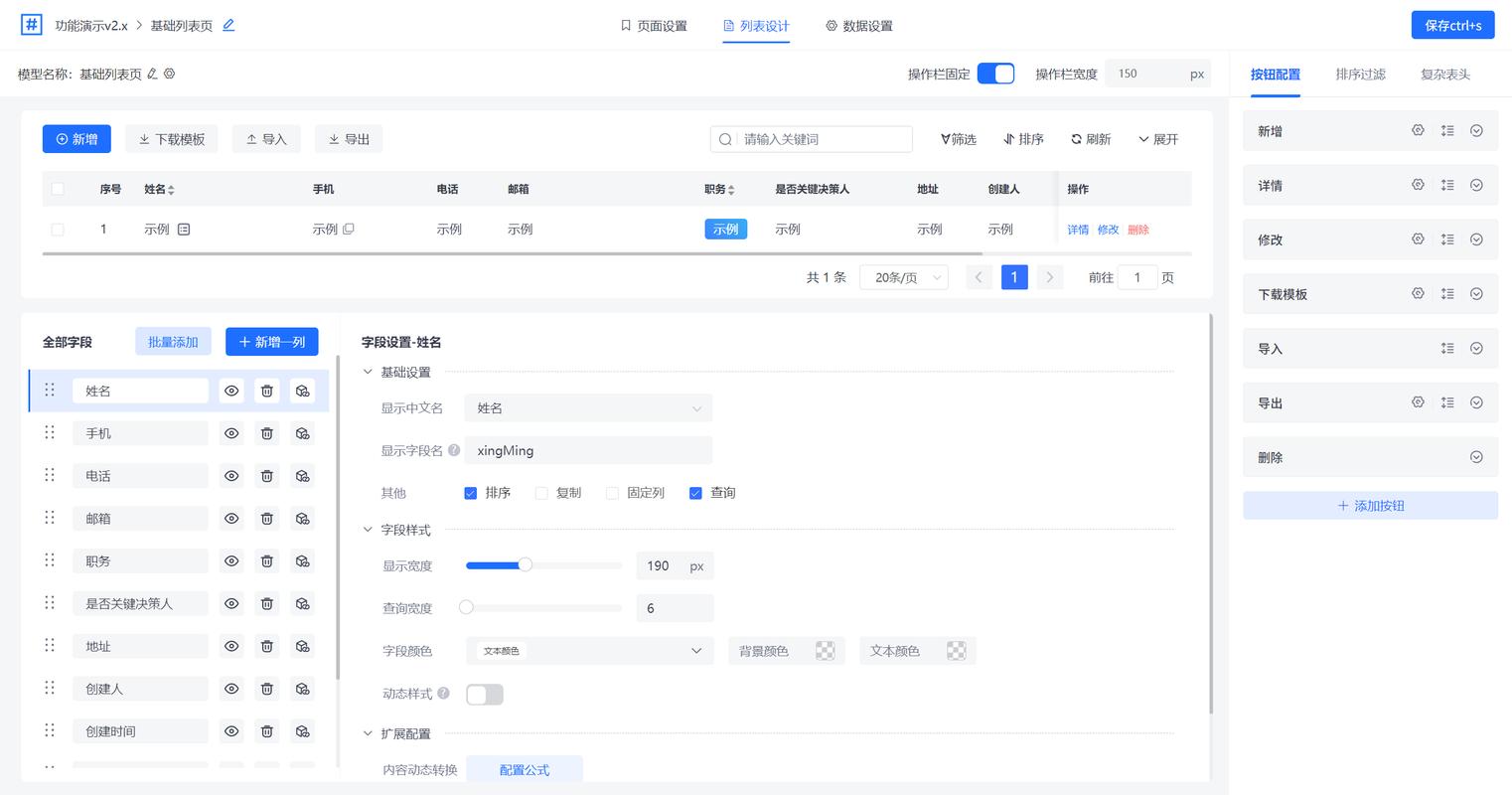Screen dimensions: 1512x795
Task: Switch to the 页面设置 tab
Action: (654, 26)
